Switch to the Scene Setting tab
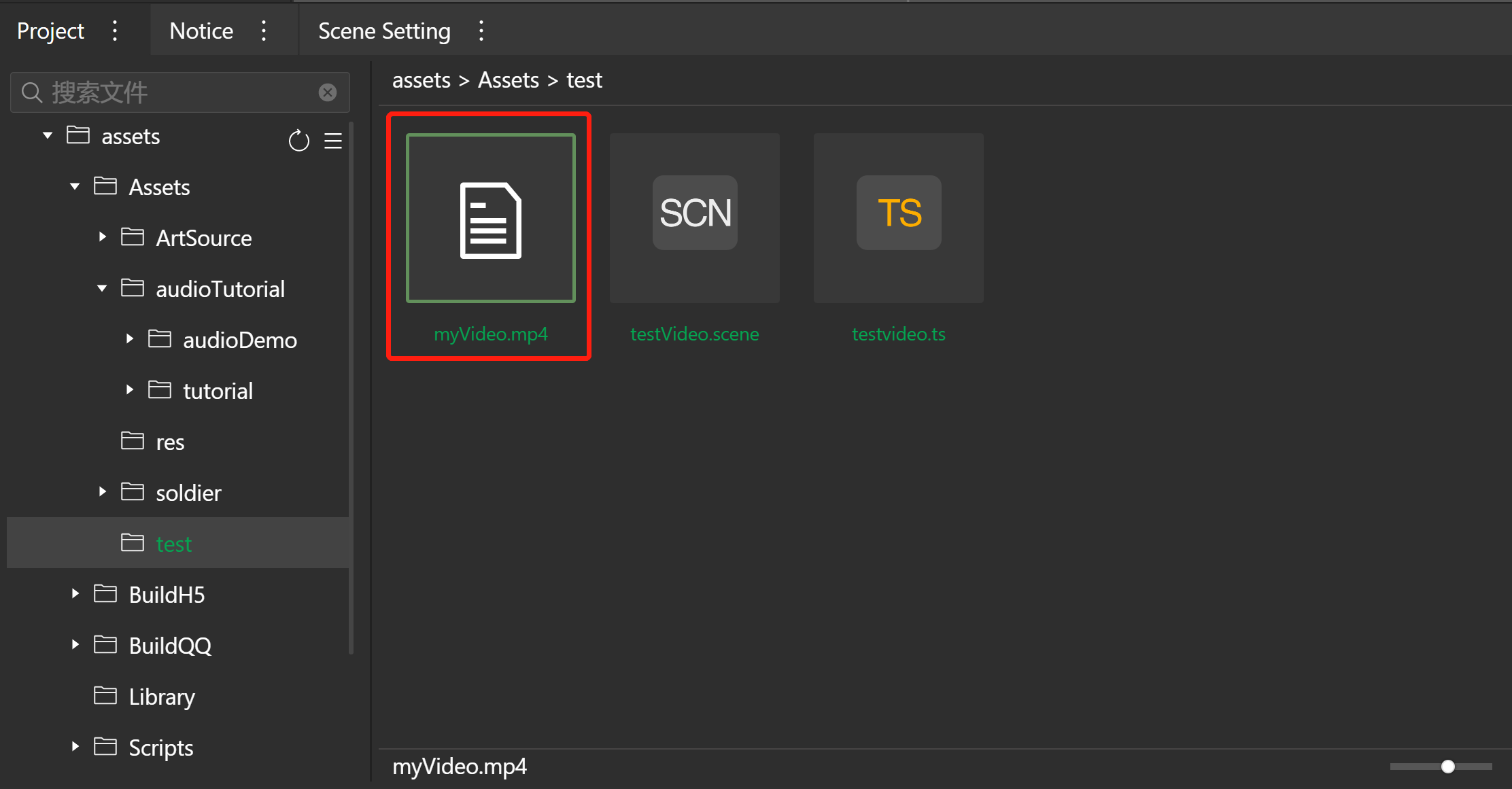The width and height of the screenshot is (1512, 789). pyautogui.click(x=384, y=31)
